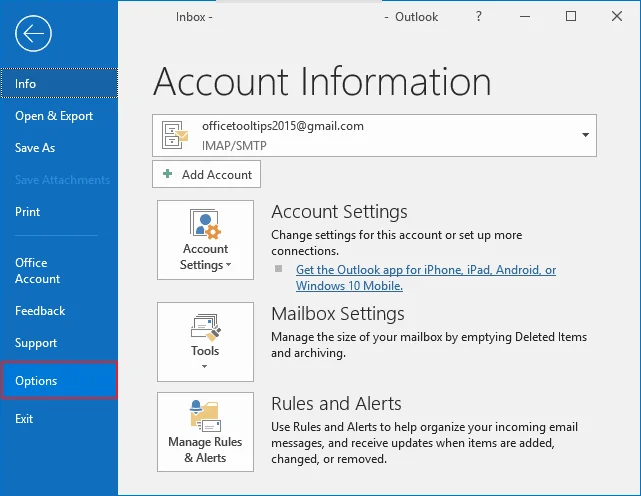Select the officetooltips2015@gmail.com account text
Image resolution: width=641 pixels, height=496 pixels.
[283, 126]
